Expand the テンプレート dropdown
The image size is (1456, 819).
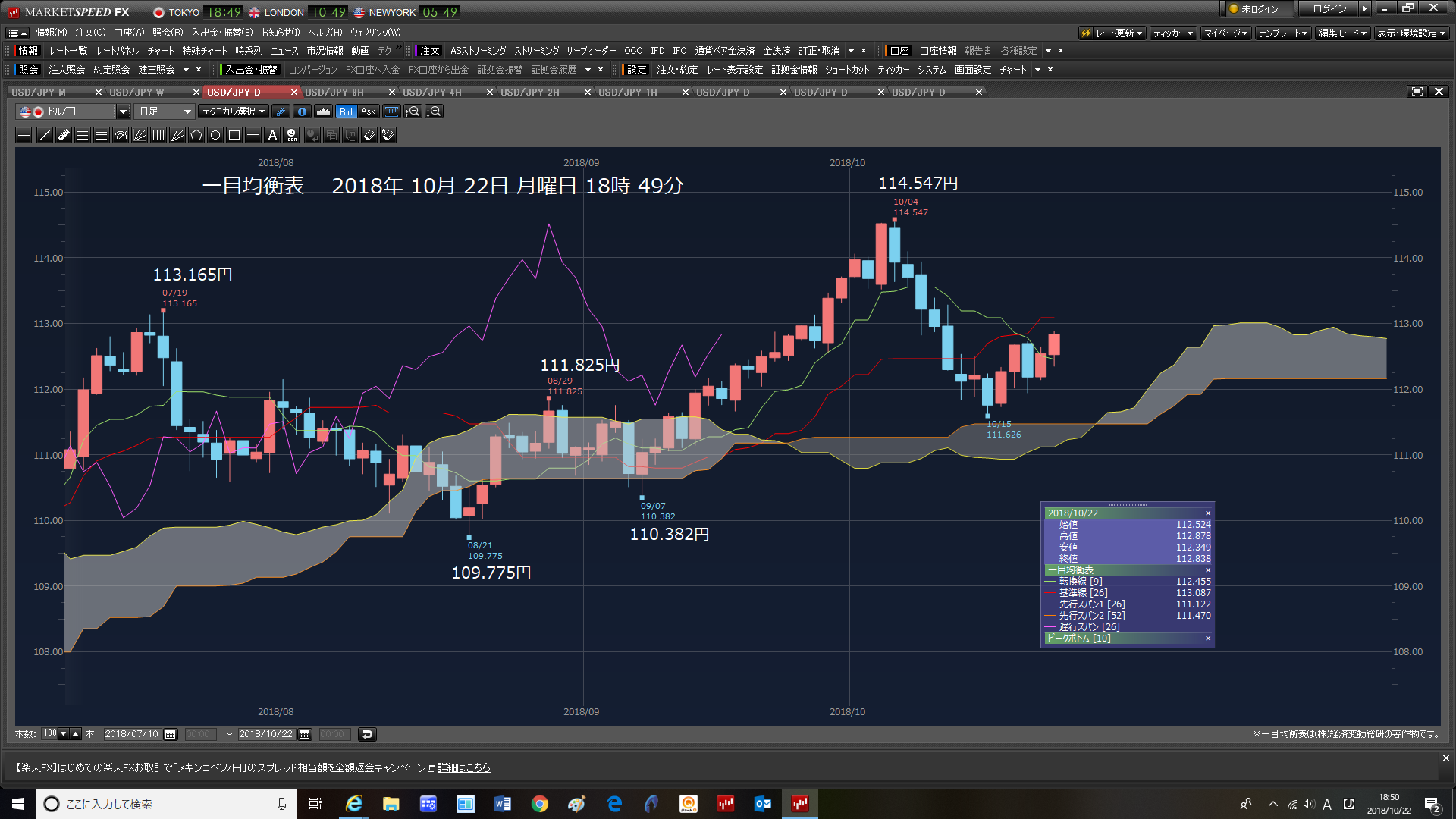click(1283, 33)
